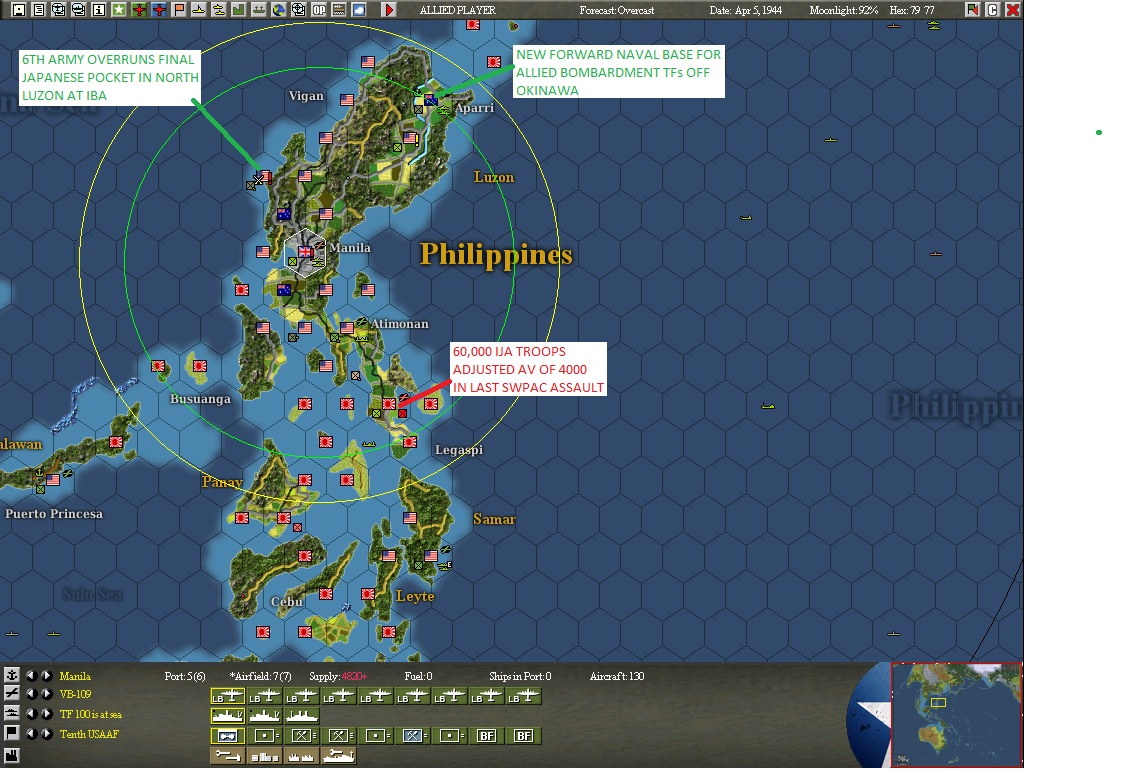Click the green factory-shaped toolbar icon
The width and height of the screenshot is (1137, 774).
point(239,10)
